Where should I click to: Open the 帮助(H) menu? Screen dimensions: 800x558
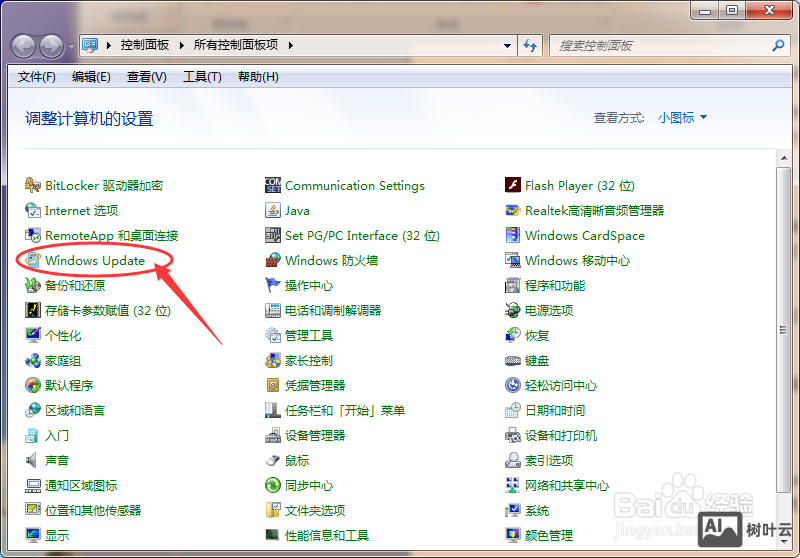(x=259, y=77)
